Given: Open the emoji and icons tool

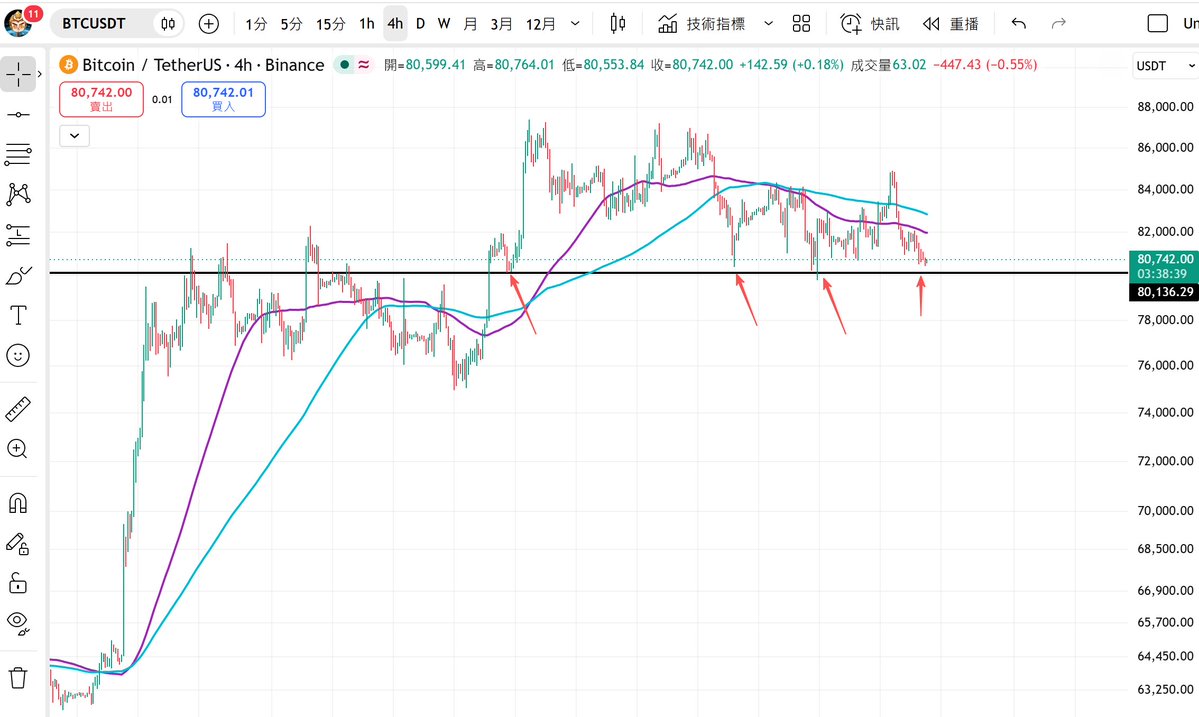Looking at the screenshot, I should pyautogui.click(x=18, y=355).
